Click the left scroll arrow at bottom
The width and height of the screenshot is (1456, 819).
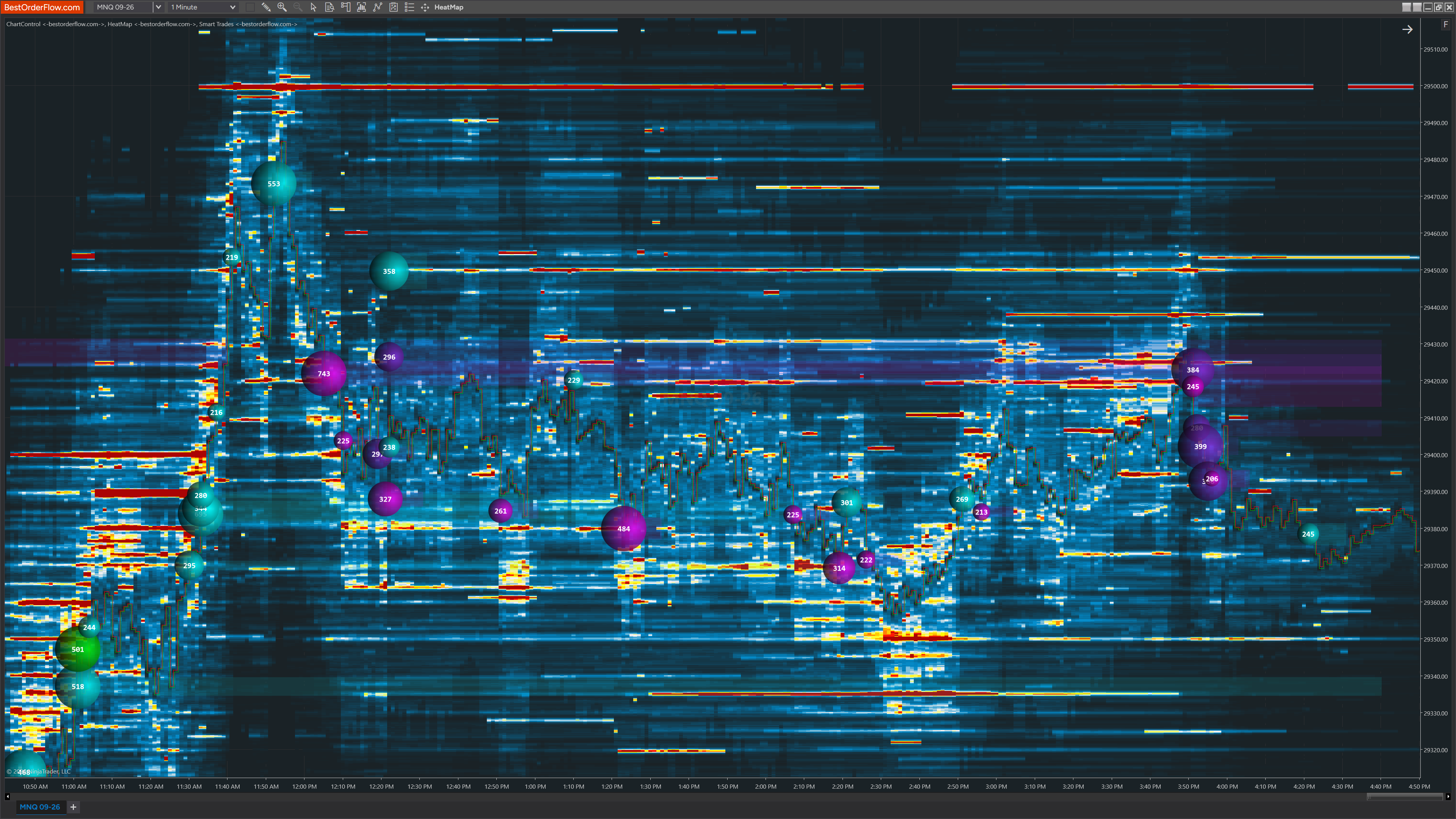[7, 796]
